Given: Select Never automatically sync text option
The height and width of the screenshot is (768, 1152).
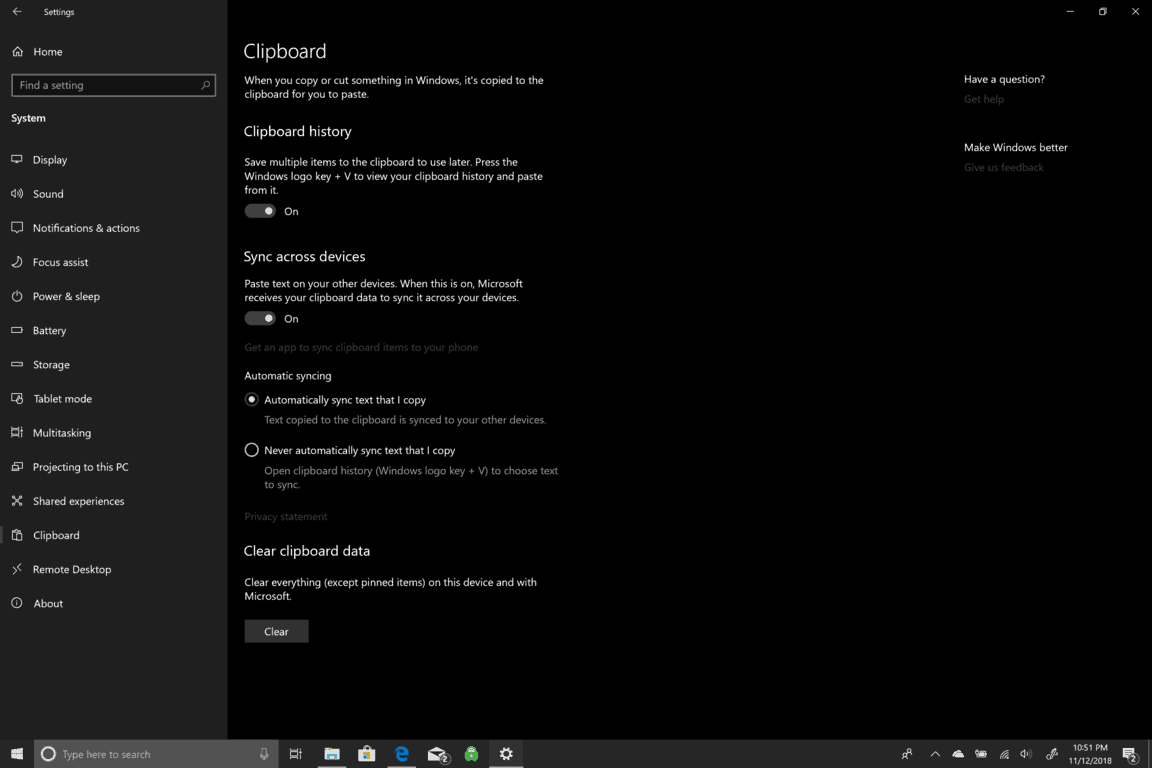Looking at the screenshot, I should pos(252,450).
